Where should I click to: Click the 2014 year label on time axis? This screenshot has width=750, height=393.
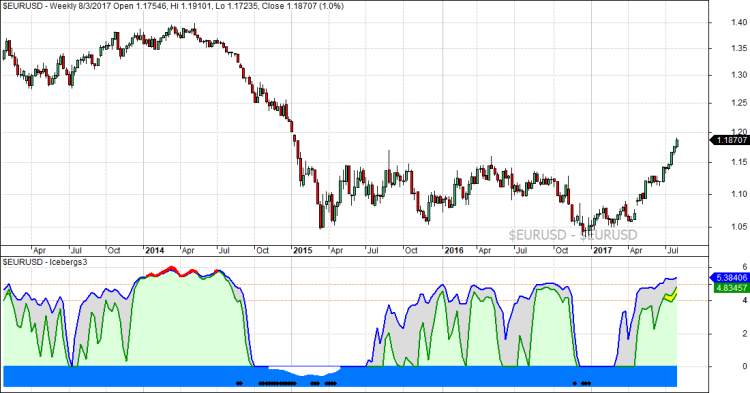tap(154, 251)
